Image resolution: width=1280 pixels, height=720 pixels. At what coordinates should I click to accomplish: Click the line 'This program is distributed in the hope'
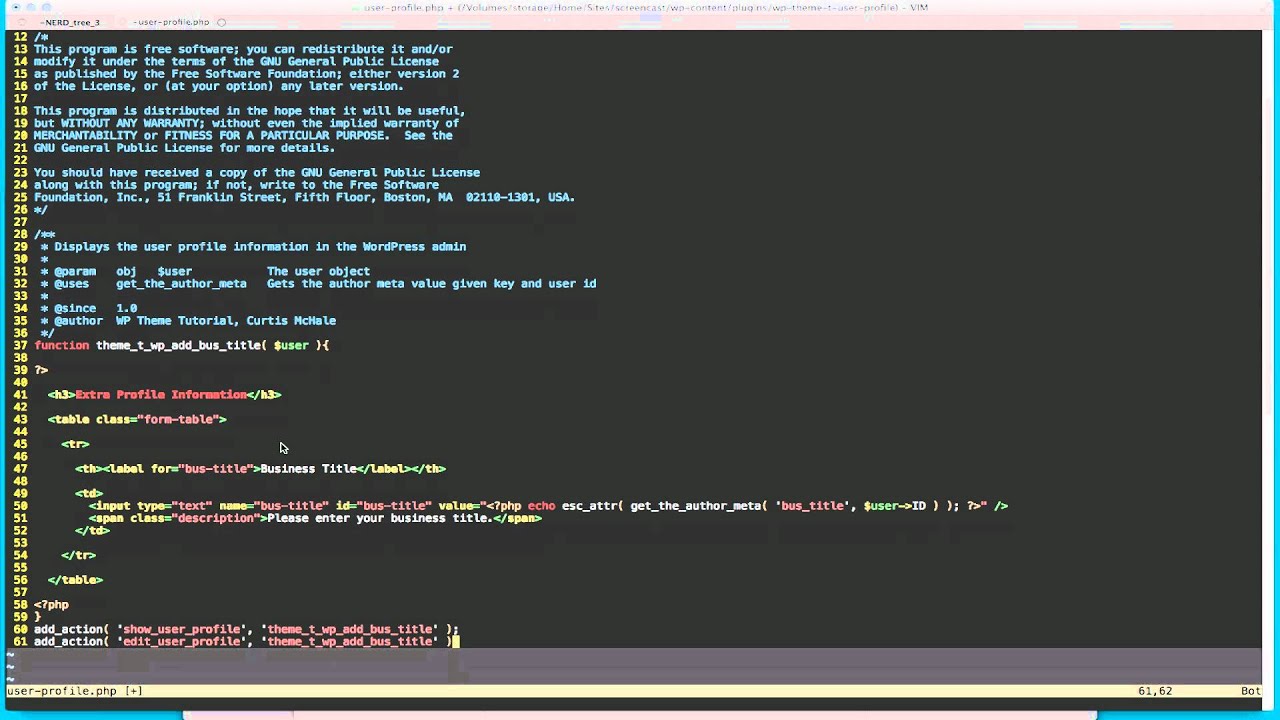click(x=250, y=111)
